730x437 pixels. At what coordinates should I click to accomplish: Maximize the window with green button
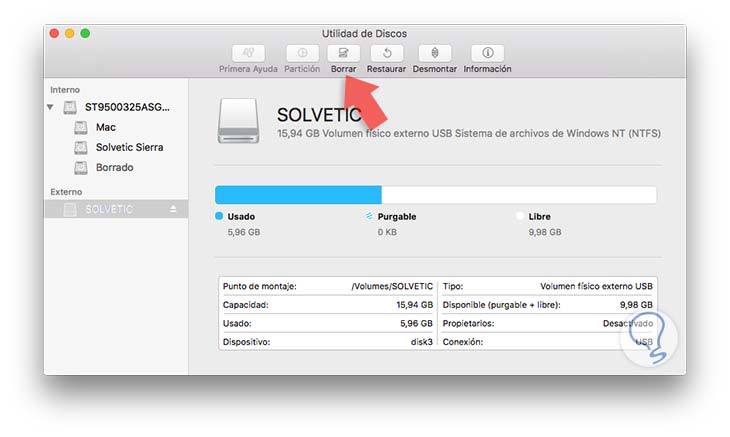[85, 34]
